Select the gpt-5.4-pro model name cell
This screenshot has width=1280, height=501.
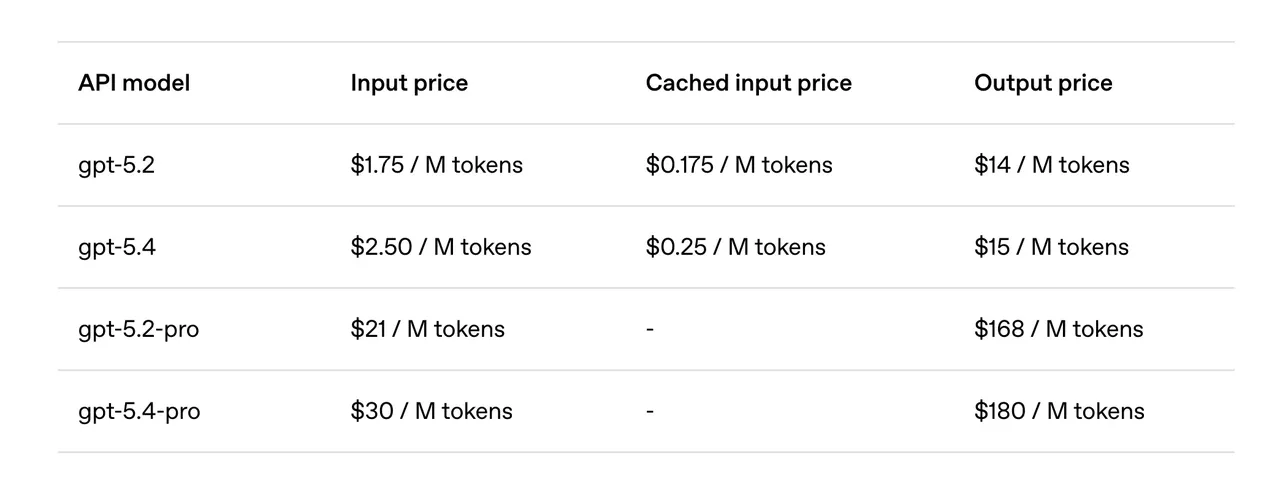point(139,411)
